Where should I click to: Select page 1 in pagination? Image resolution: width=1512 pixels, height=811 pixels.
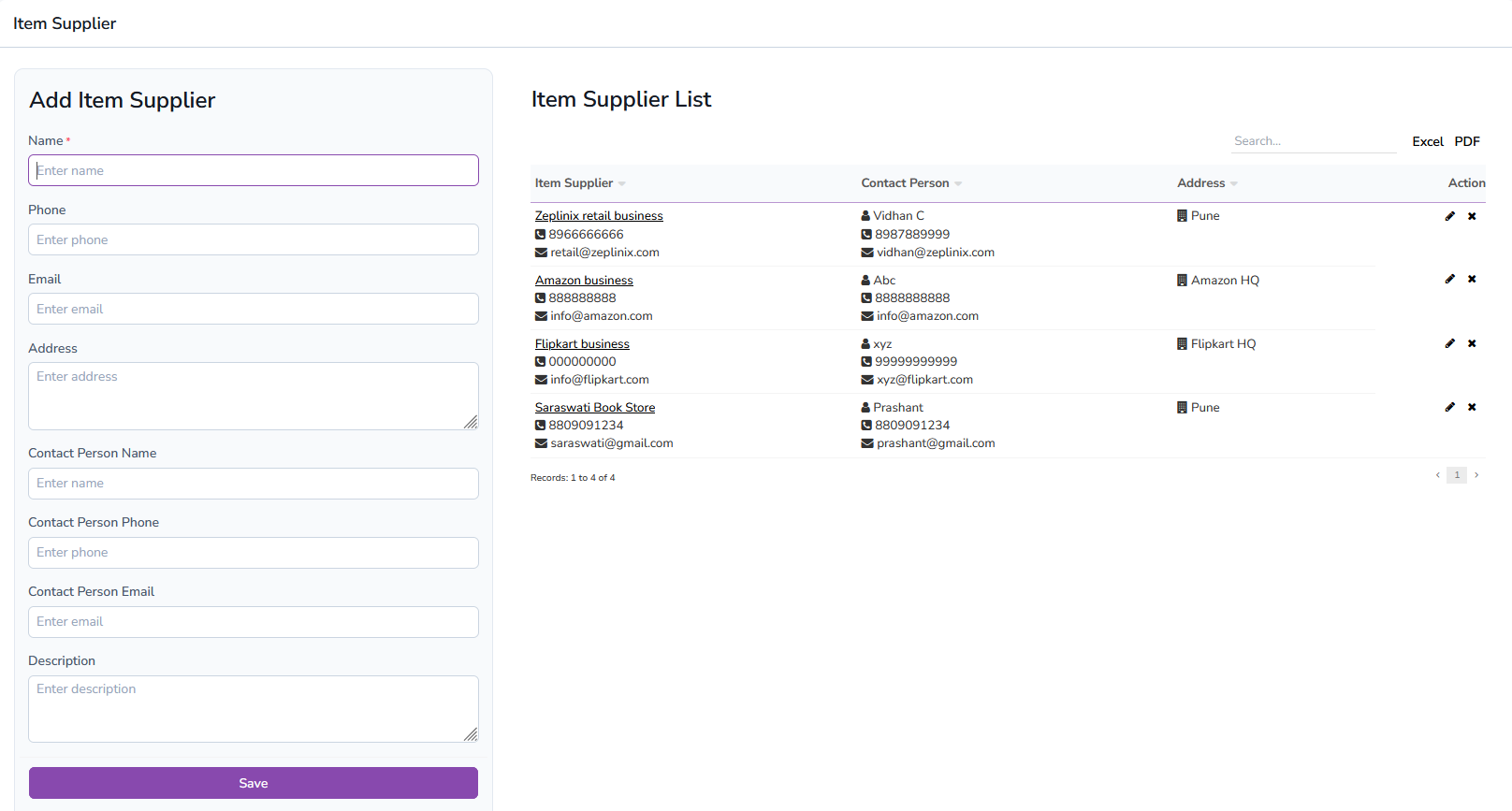1457,475
